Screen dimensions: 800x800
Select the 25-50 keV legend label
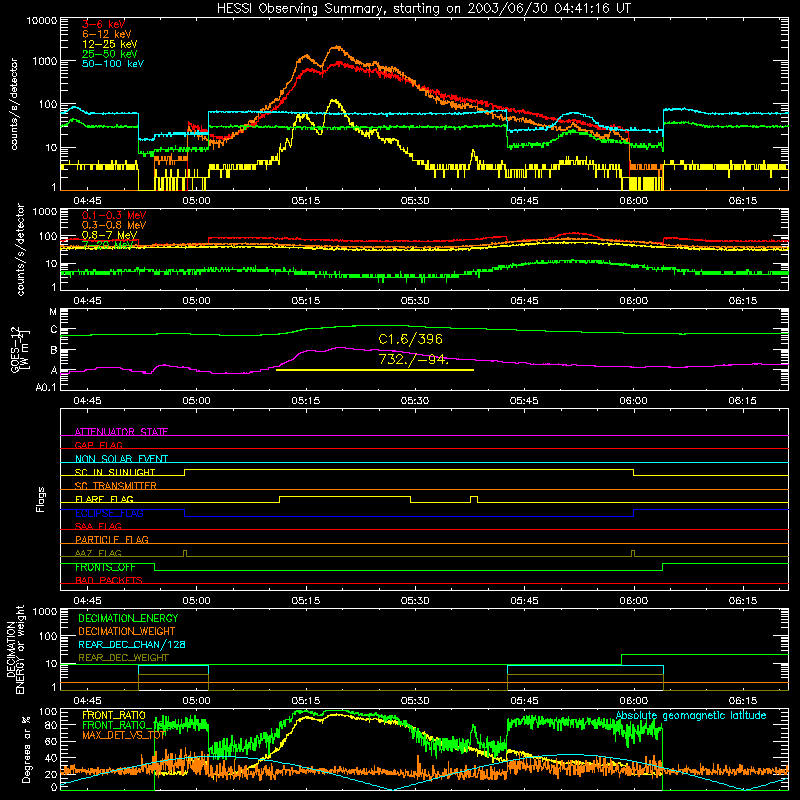tap(110, 54)
